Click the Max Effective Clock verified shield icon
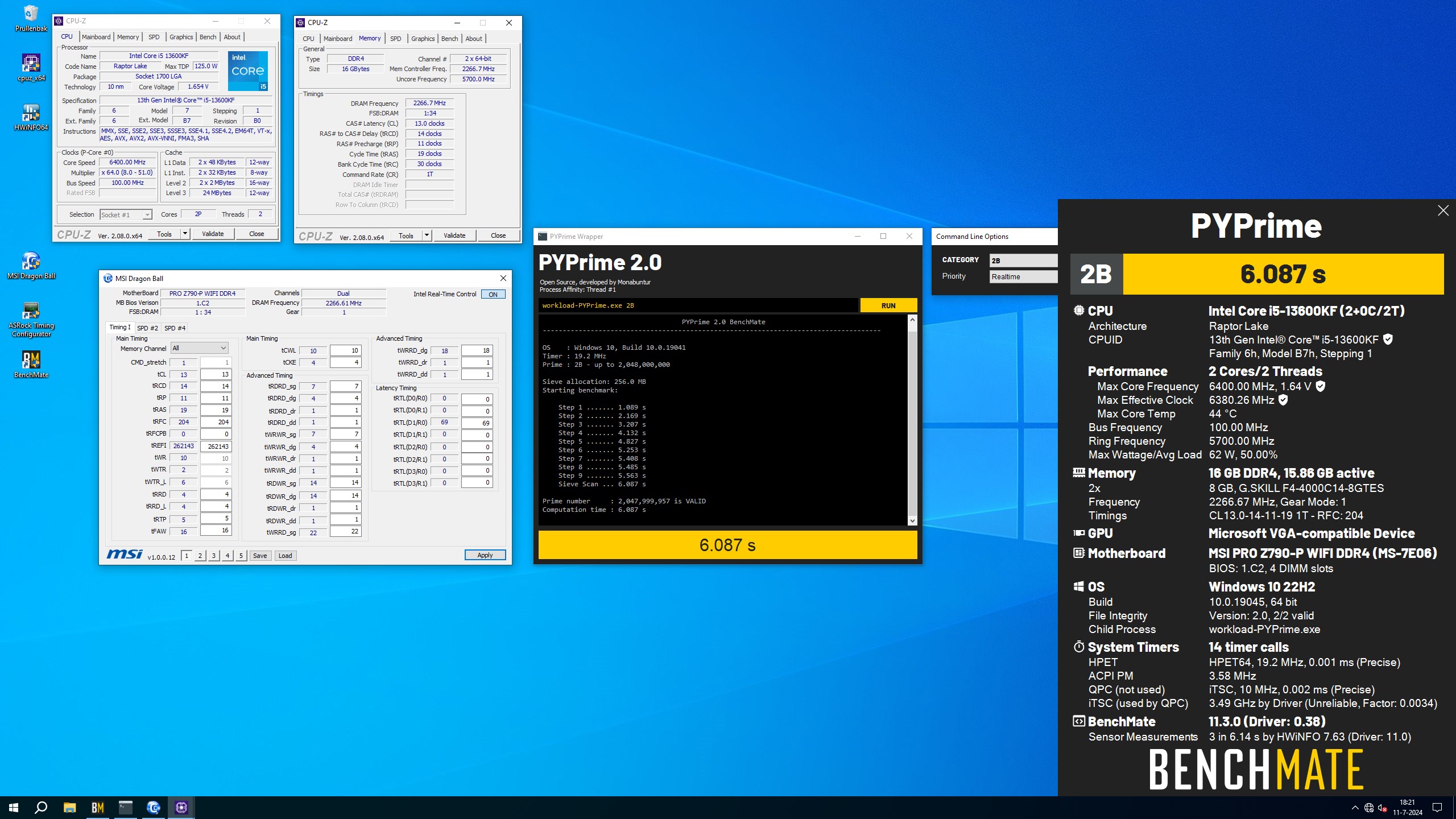1456x819 pixels. [1283, 400]
